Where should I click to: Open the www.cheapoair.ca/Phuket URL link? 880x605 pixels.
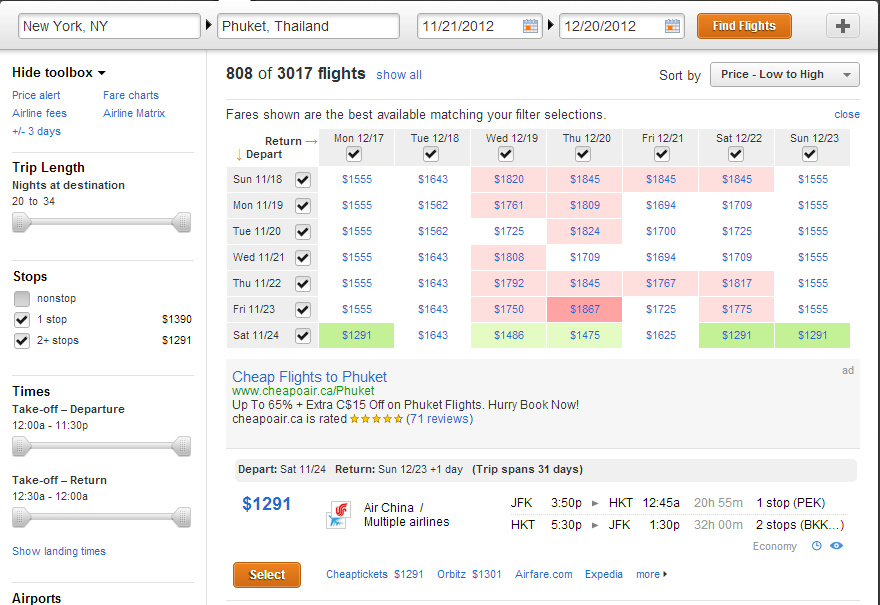(303, 391)
